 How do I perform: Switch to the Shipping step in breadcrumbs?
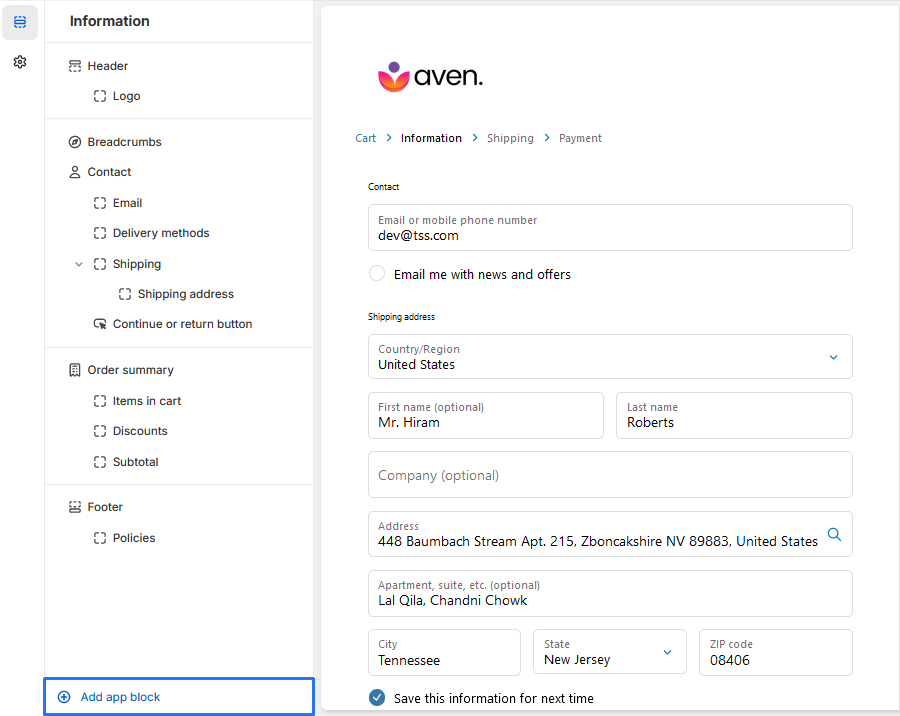510,138
